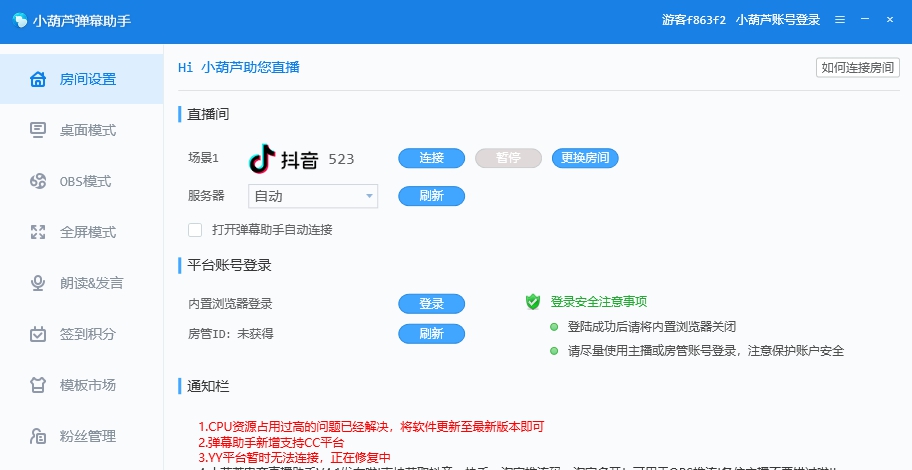Viewport: 912px width, 470px height.
Task: Click notice 3.YY平台暂时无法连接
Action: (294, 457)
